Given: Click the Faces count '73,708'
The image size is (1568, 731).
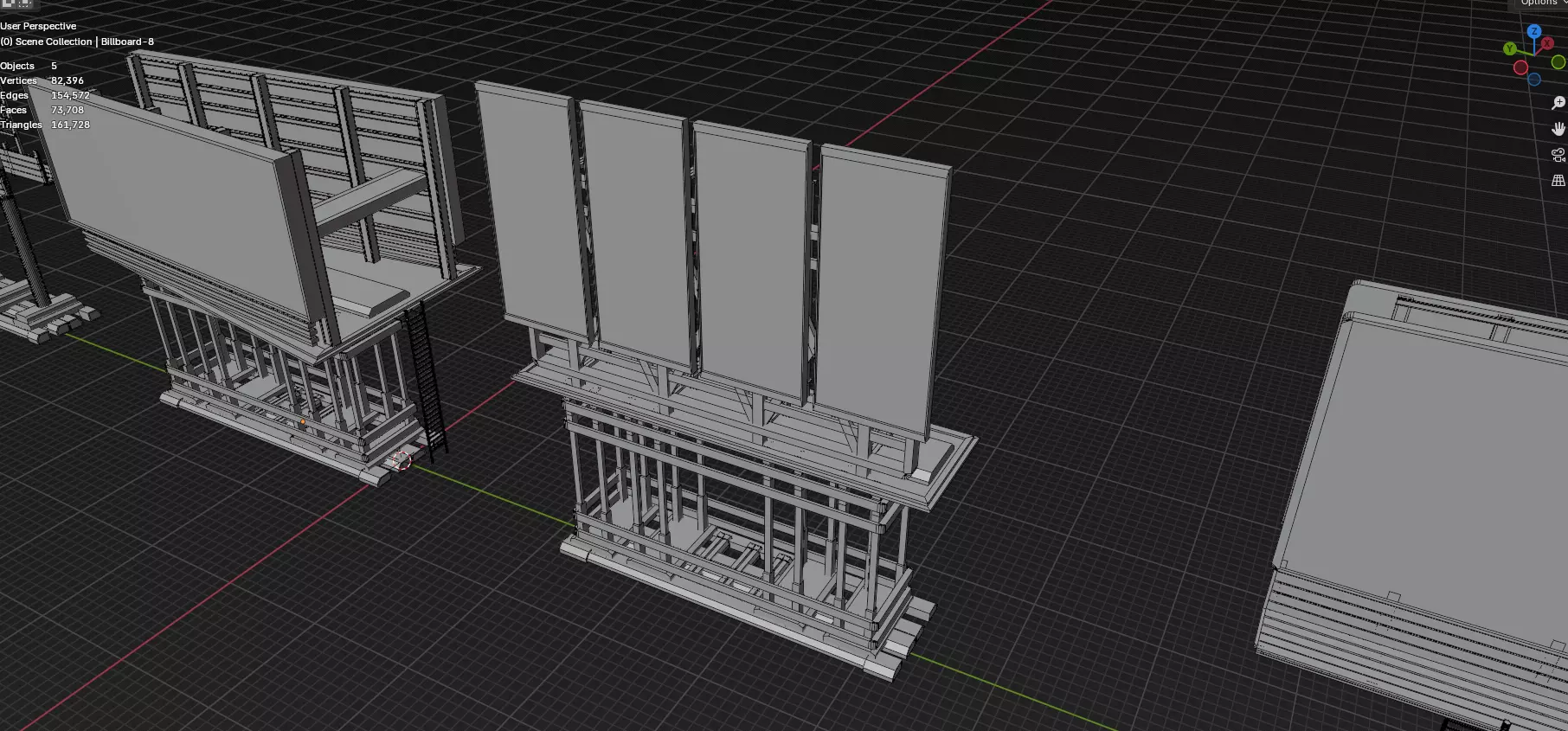Looking at the screenshot, I should coord(67,110).
